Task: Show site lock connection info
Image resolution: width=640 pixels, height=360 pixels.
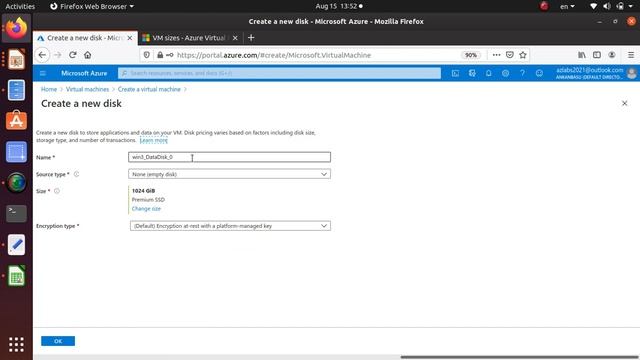Action: point(160,55)
